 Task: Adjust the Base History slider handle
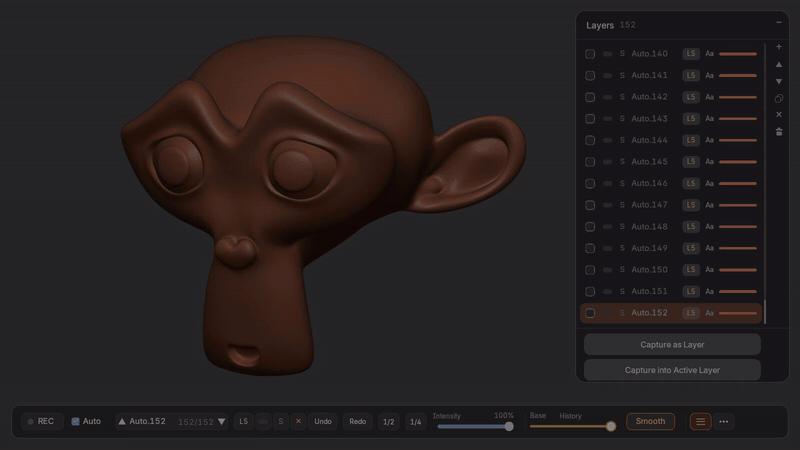[x=611, y=427]
